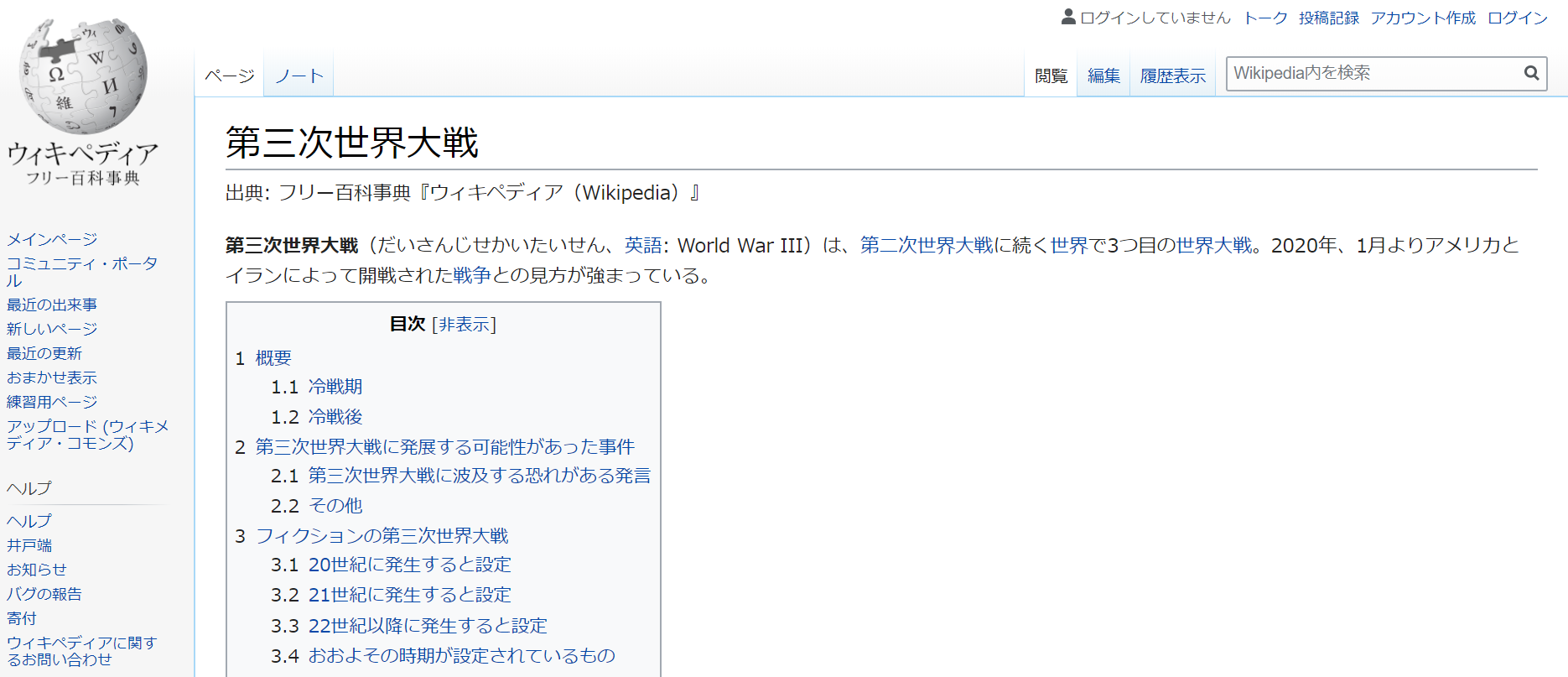
Task: Click the magnifying glass search icon
Action: pyautogui.click(x=1531, y=74)
